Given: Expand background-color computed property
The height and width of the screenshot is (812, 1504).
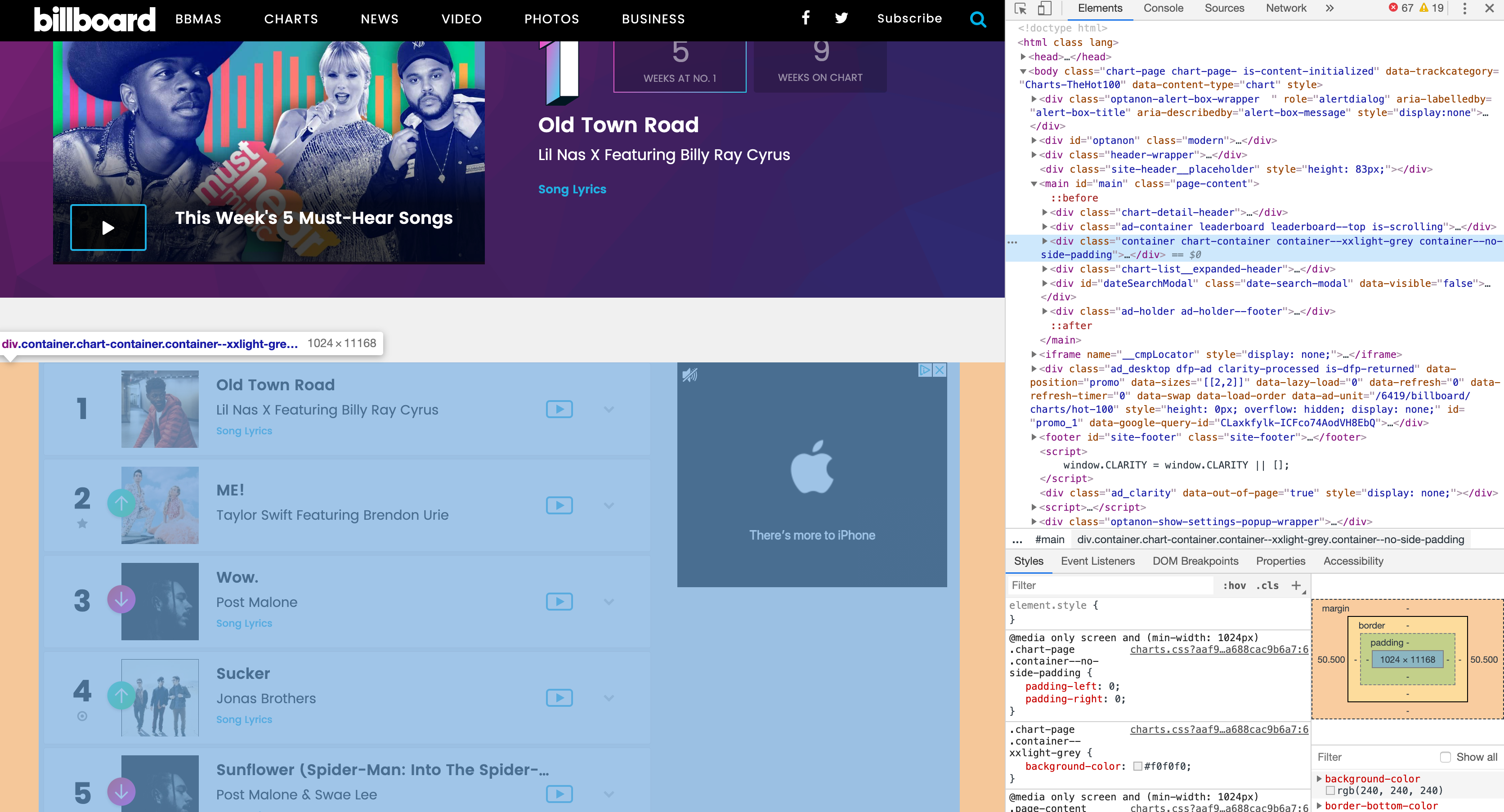Looking at the screenshot, I should (1319, 779).
